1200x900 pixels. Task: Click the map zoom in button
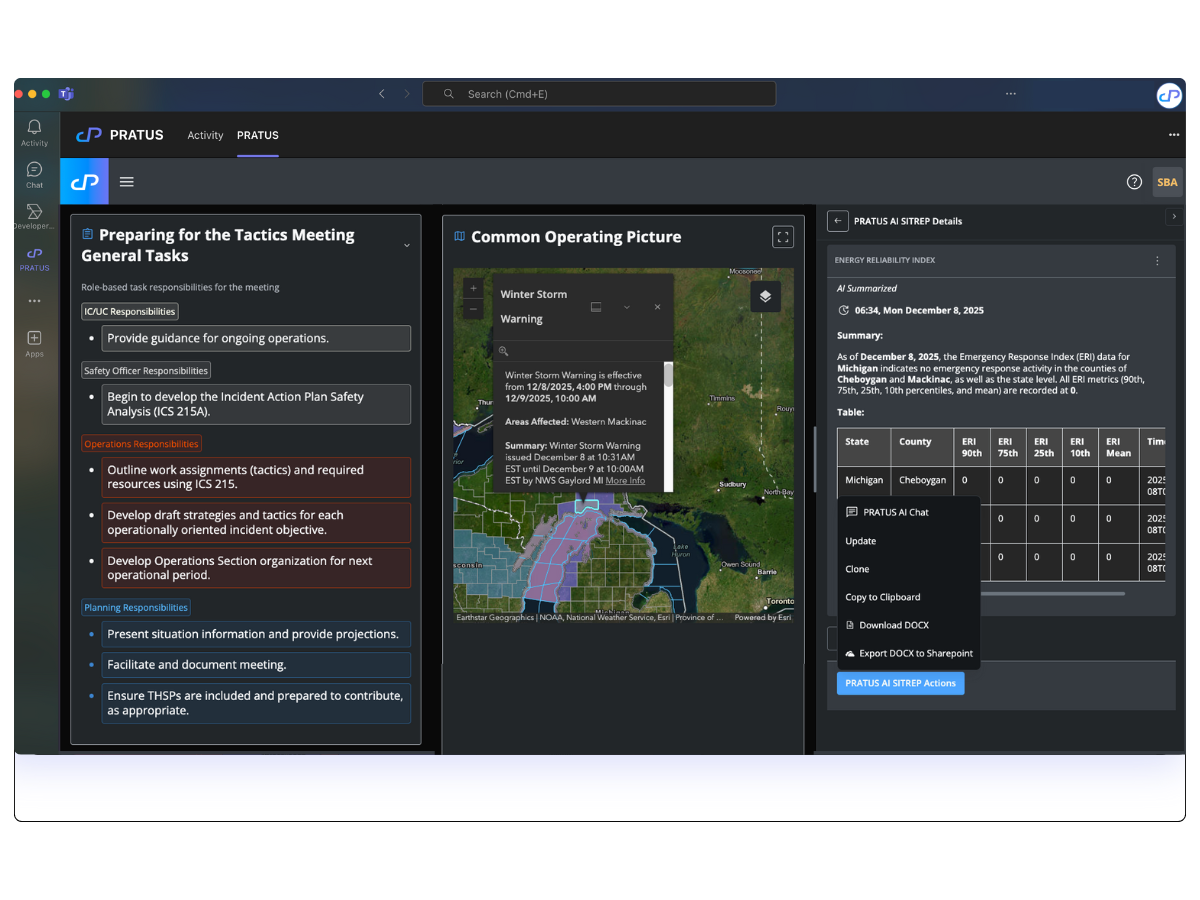click(x=473, y=288)
